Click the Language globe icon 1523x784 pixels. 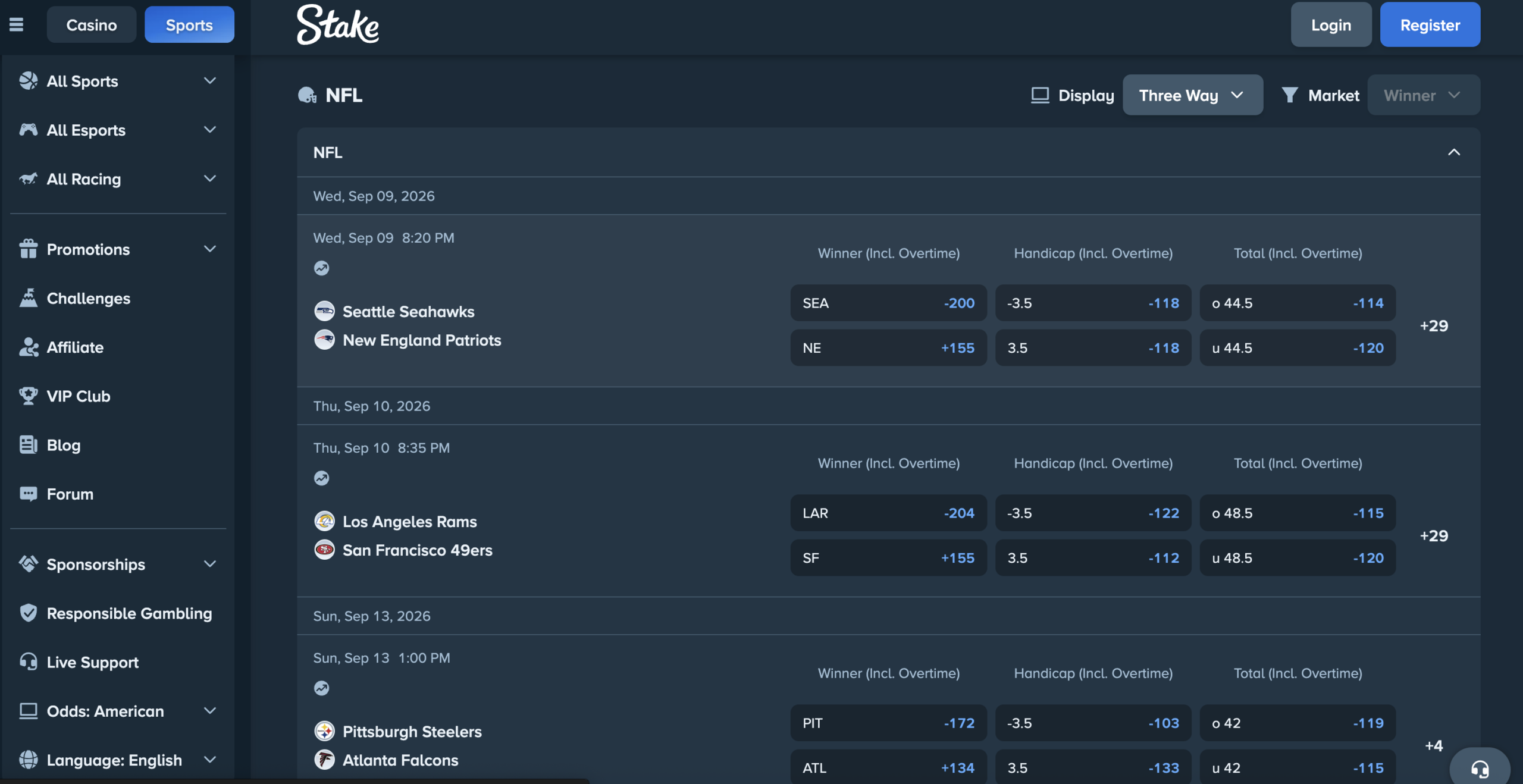pyautogui.click(x=28, y=760)
